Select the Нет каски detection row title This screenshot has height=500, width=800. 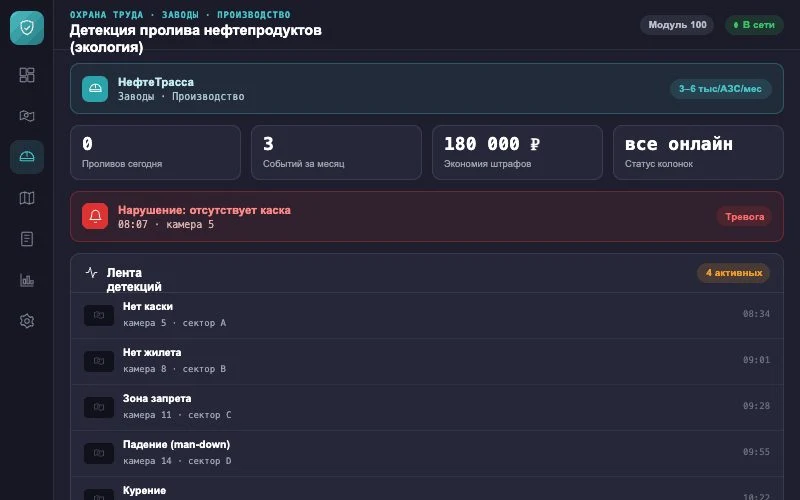point(148,307)
